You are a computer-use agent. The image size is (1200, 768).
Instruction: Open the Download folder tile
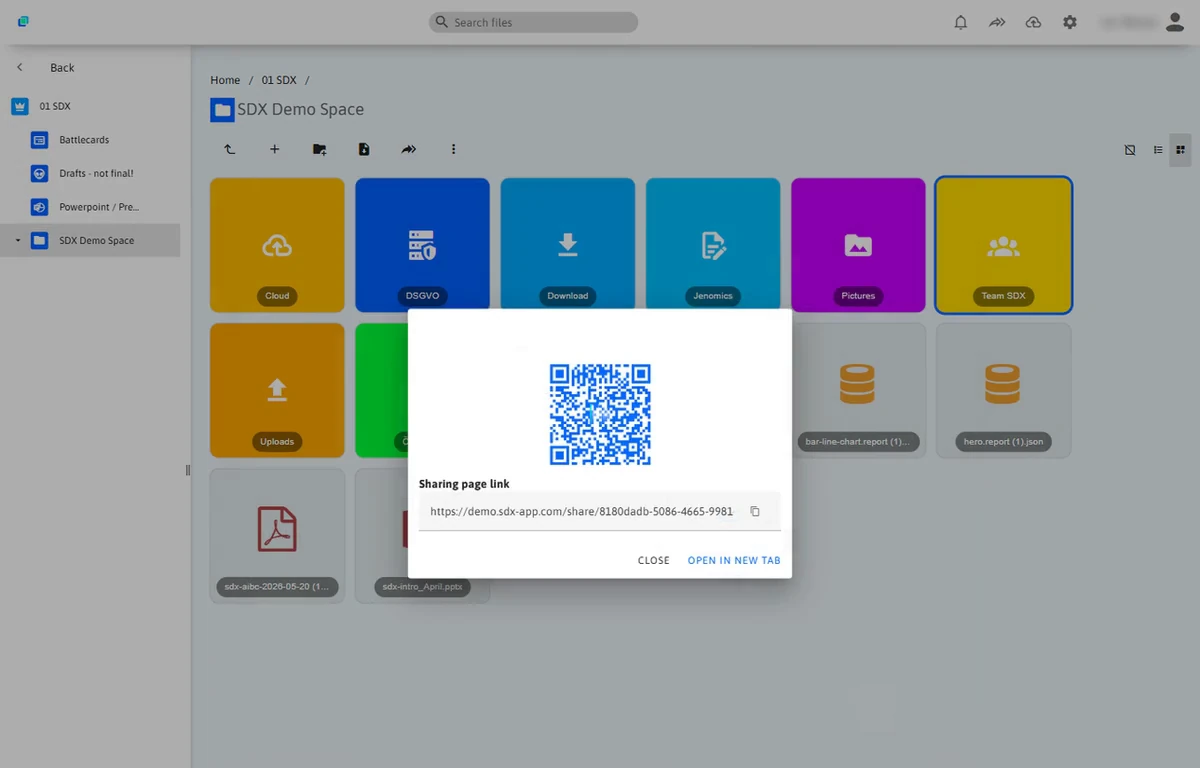point(568,245)
